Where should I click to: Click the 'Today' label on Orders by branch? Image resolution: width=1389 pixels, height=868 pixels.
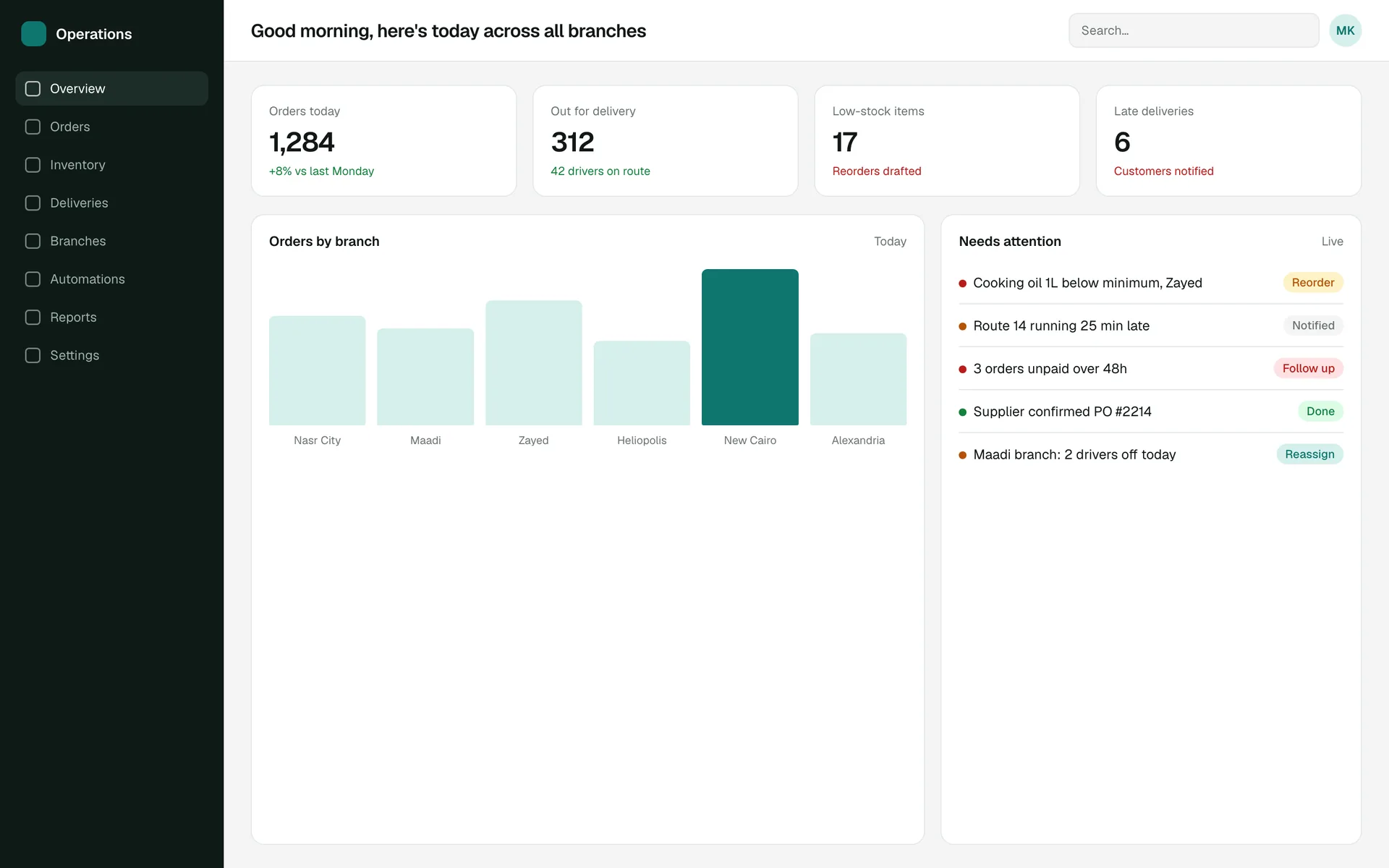pyautogui.click(x=890, y=242)
